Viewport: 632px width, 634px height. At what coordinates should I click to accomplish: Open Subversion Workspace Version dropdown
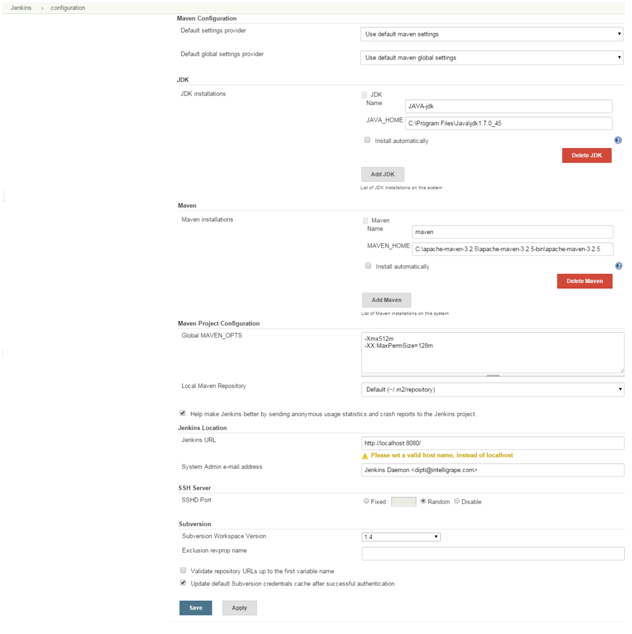[x=401, y=537]
